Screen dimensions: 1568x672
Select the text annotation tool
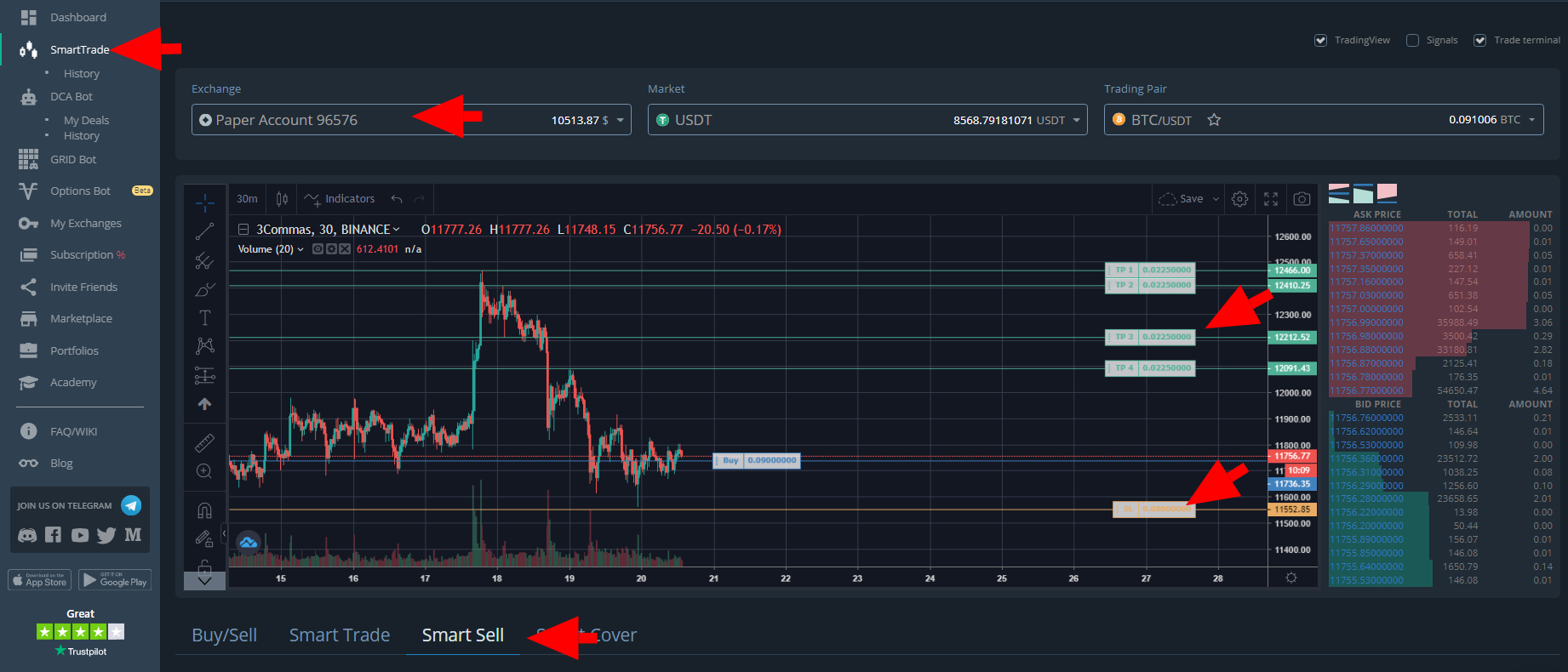(x=205, y=318)
